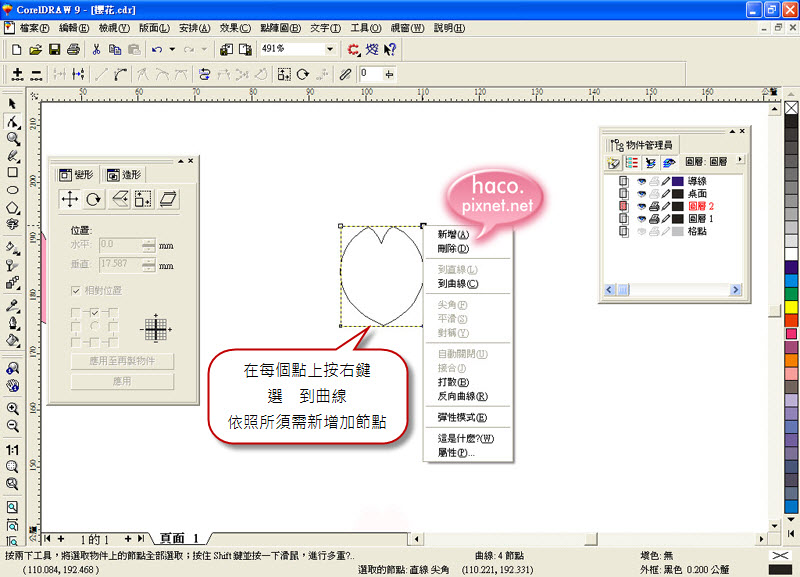
Task: Select the Shape node-edit tool
Action: pyautogui.click(x=12, y=121)
